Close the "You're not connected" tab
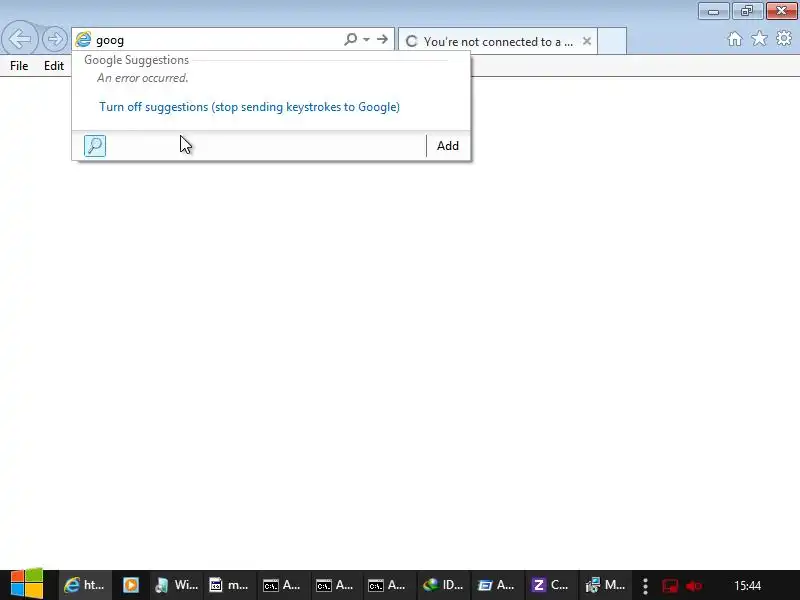The height and width of the screenshot is (600, 800). 587,41
